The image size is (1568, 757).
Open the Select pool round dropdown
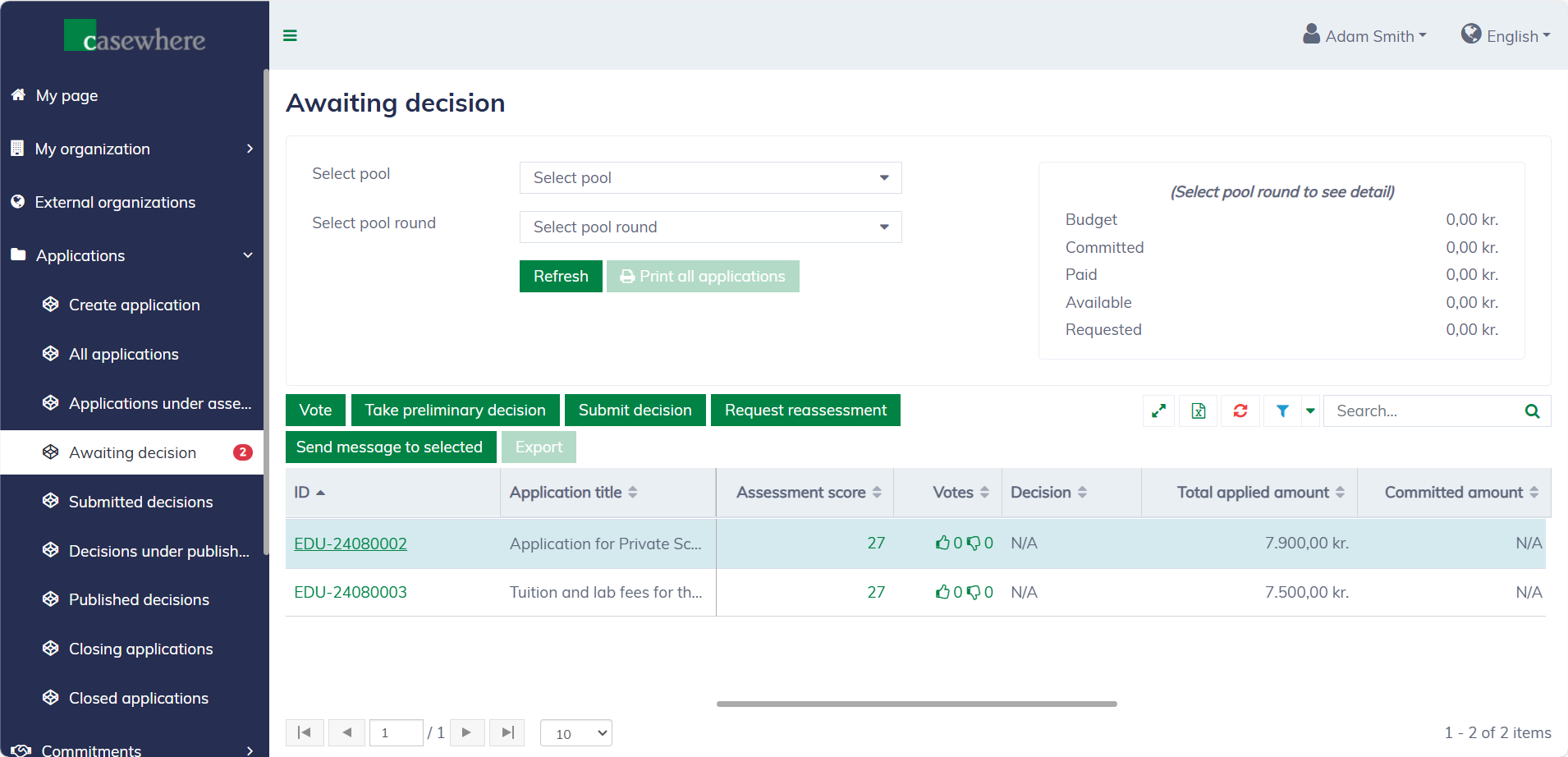(x=710, y=227)
